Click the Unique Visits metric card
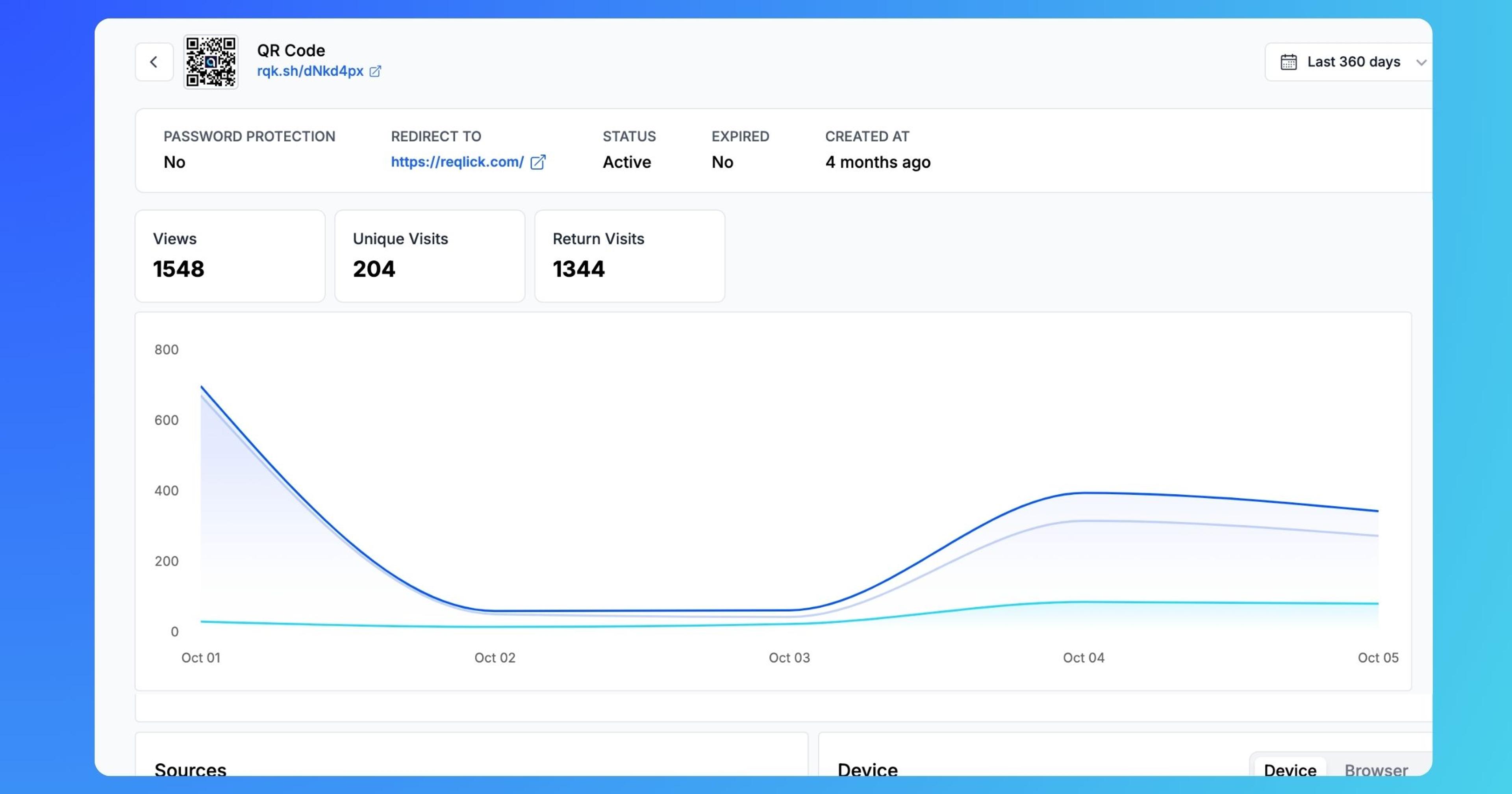Viewport: 1512px width, 794px height. (430, 254)
